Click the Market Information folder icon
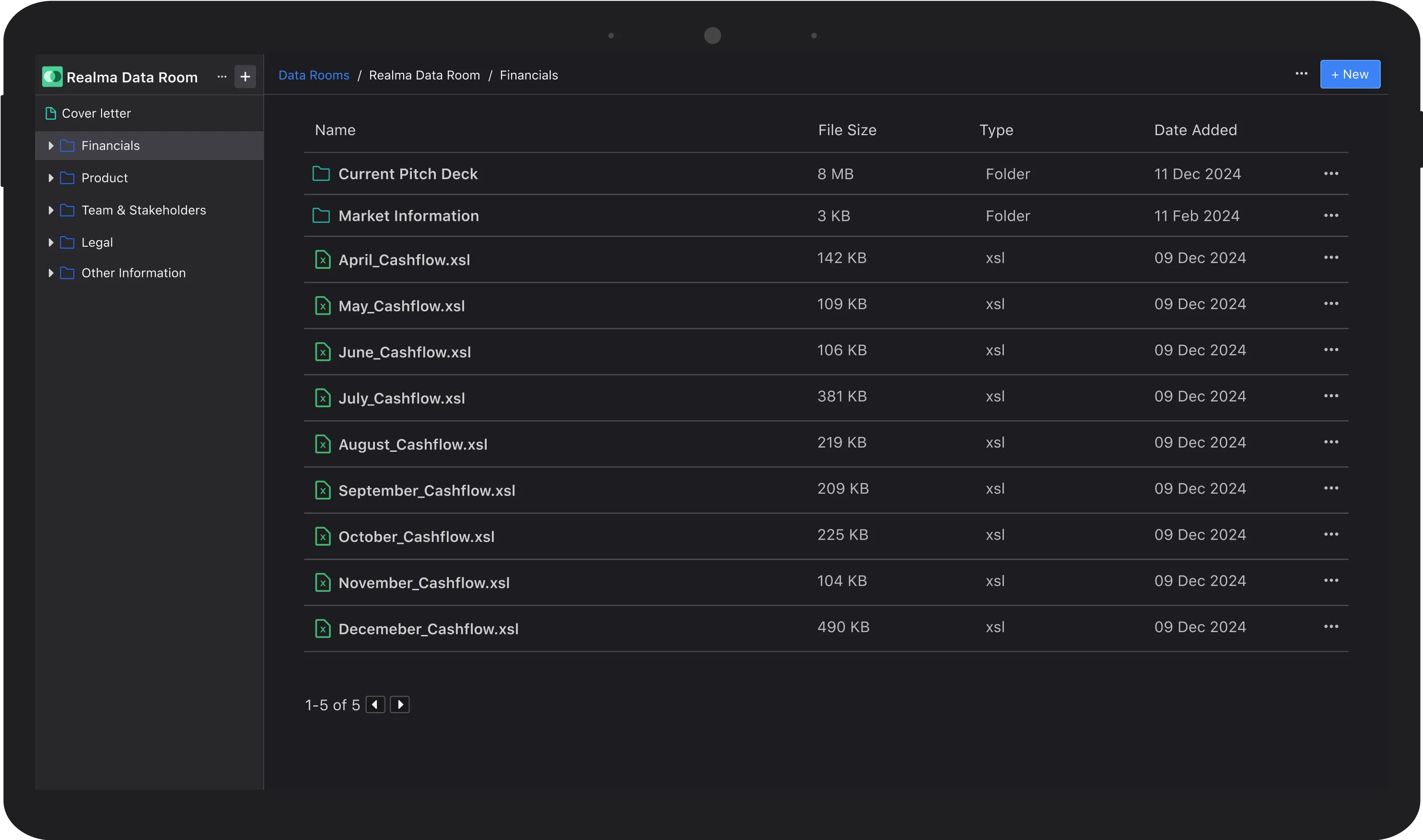The width and height of the screenshot is (1423, 840). [x=321, y=216]
